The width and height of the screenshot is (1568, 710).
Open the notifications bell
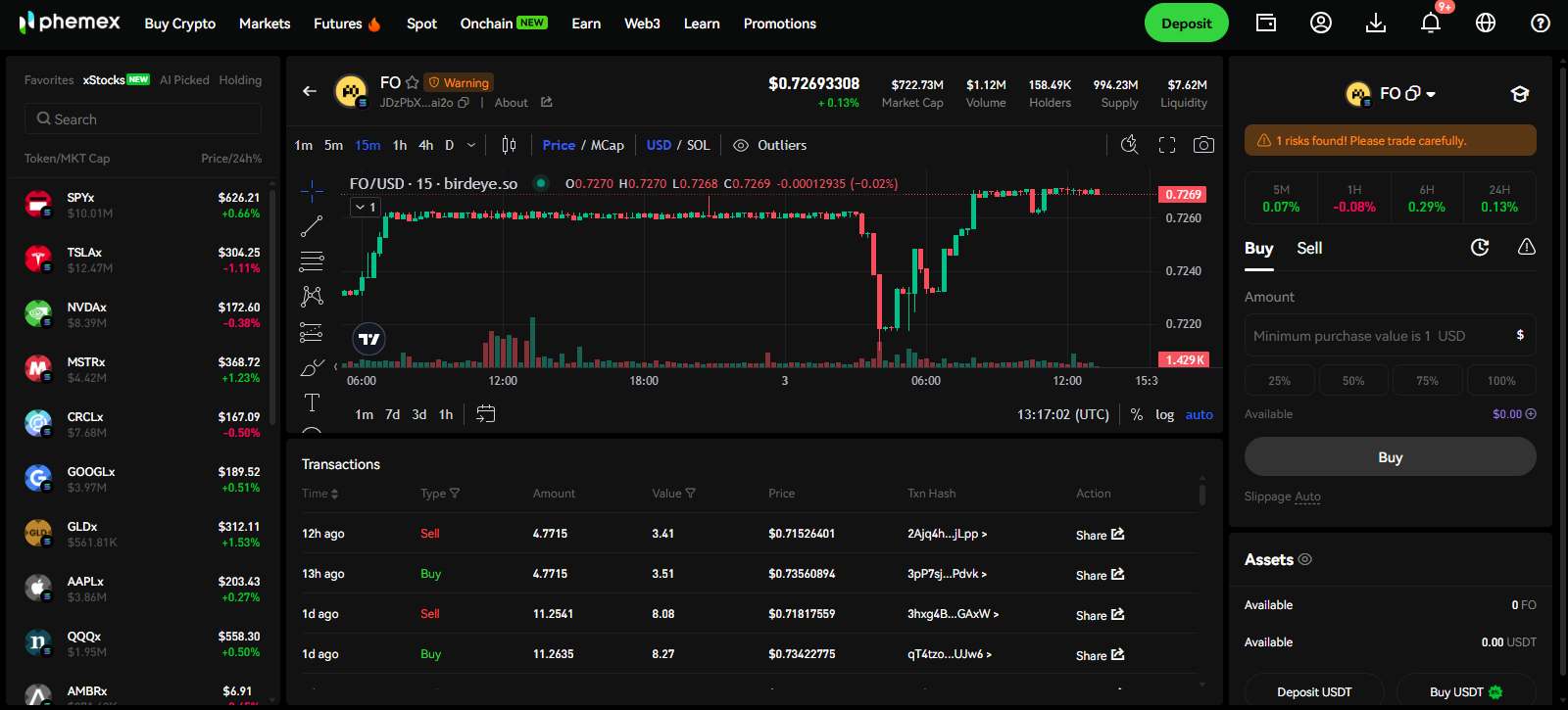click(x=1431, y=23)
